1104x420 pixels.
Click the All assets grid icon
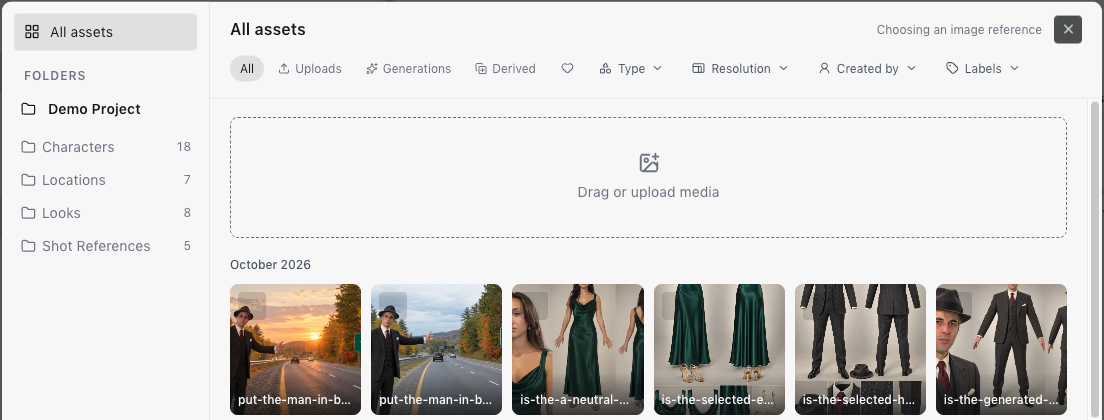32,32
